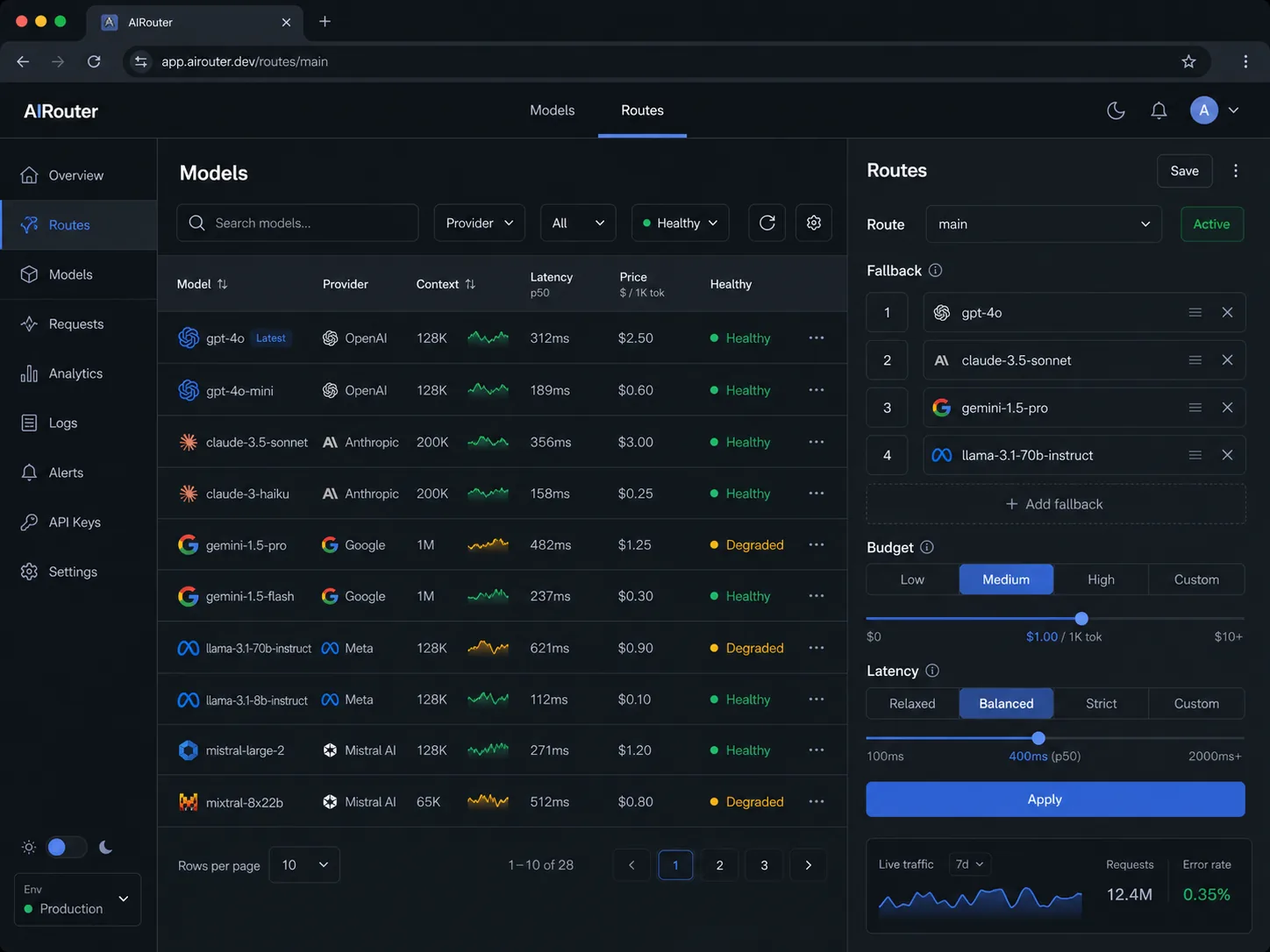
Task: Open the notifications bell in header
Action: tap(1159, 110)
